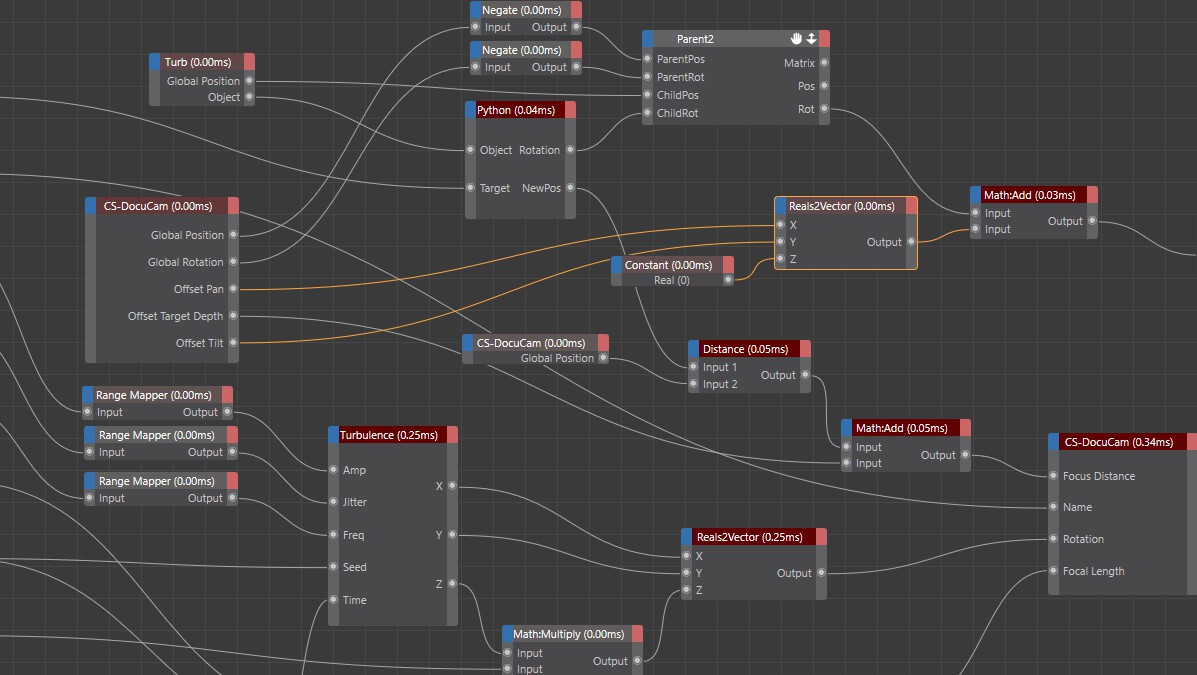Open red corner of Math:Multiply node
The height and width of the screenshot is (675, 1197).
[x=637, y=634]
